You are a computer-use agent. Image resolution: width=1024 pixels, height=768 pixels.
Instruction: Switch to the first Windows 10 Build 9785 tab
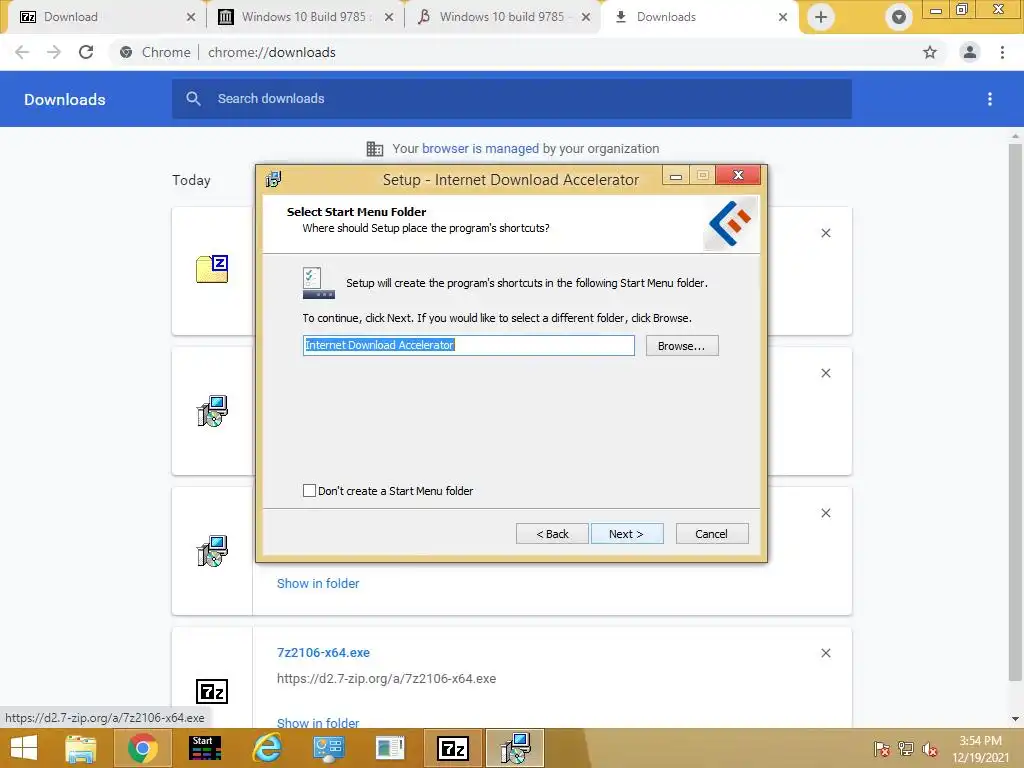click(305, 17)
